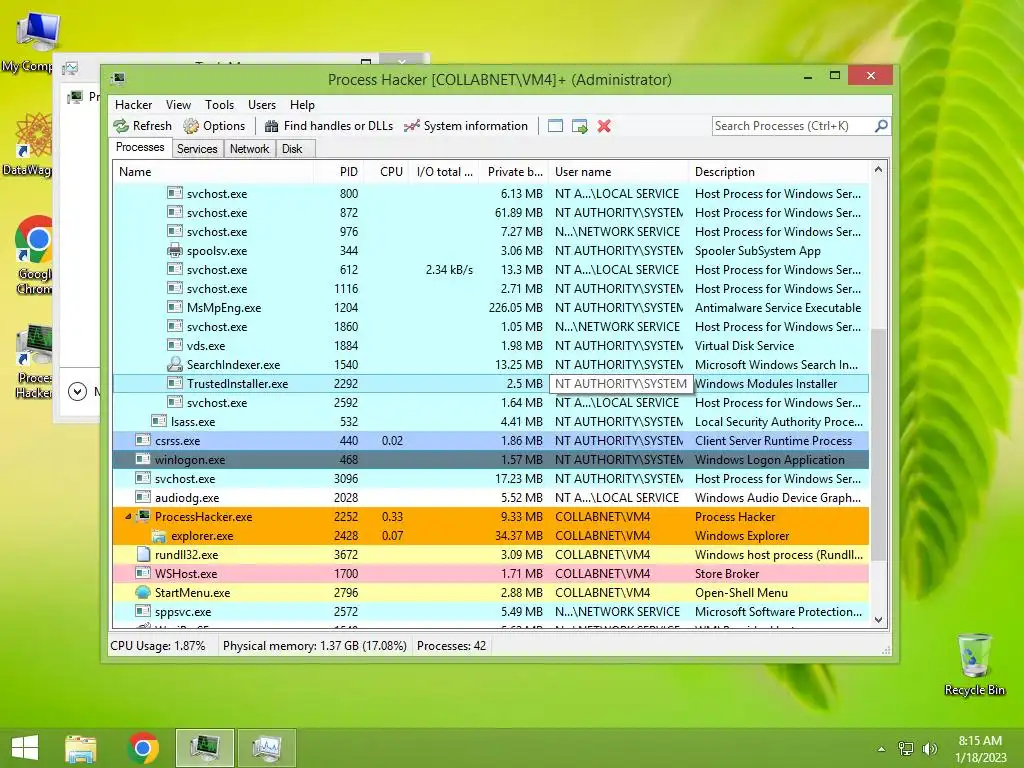Select the sppsvc.exe process

[x=490, y=612]
